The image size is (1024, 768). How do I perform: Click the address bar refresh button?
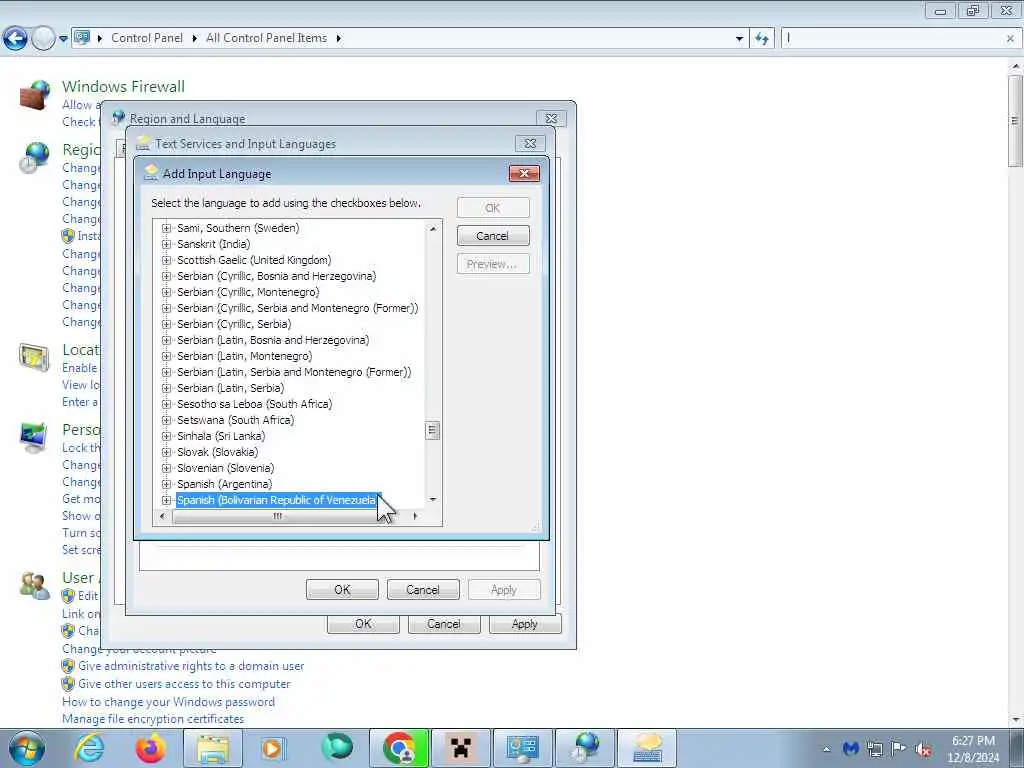[x=761, y=39]
